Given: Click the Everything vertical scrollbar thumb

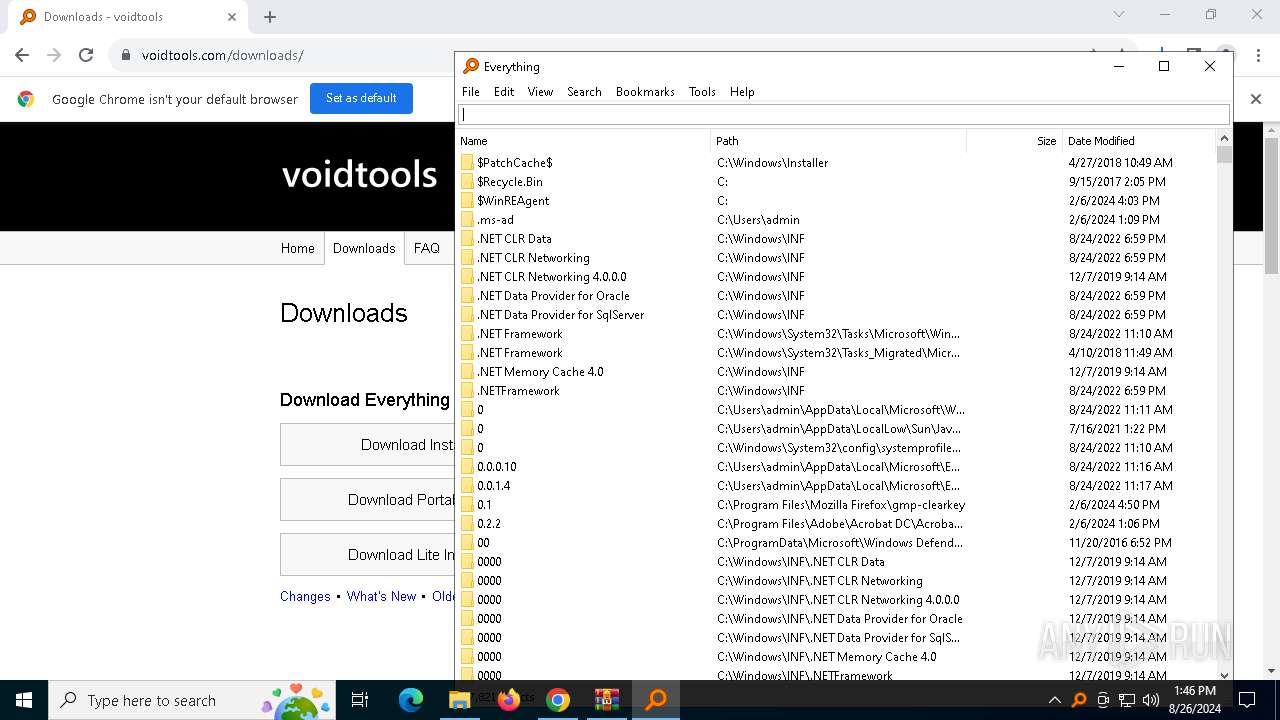Looking at the screenshot, I should (x=1224, y=155).
